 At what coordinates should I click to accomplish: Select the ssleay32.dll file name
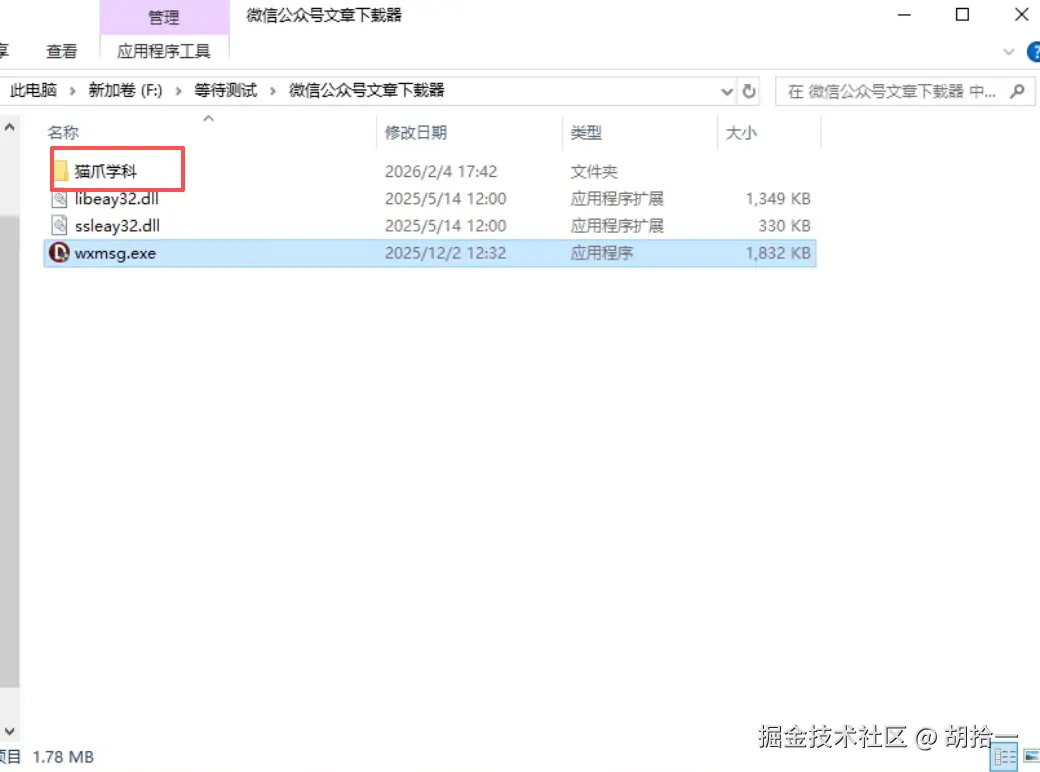[x=117, y=225]
